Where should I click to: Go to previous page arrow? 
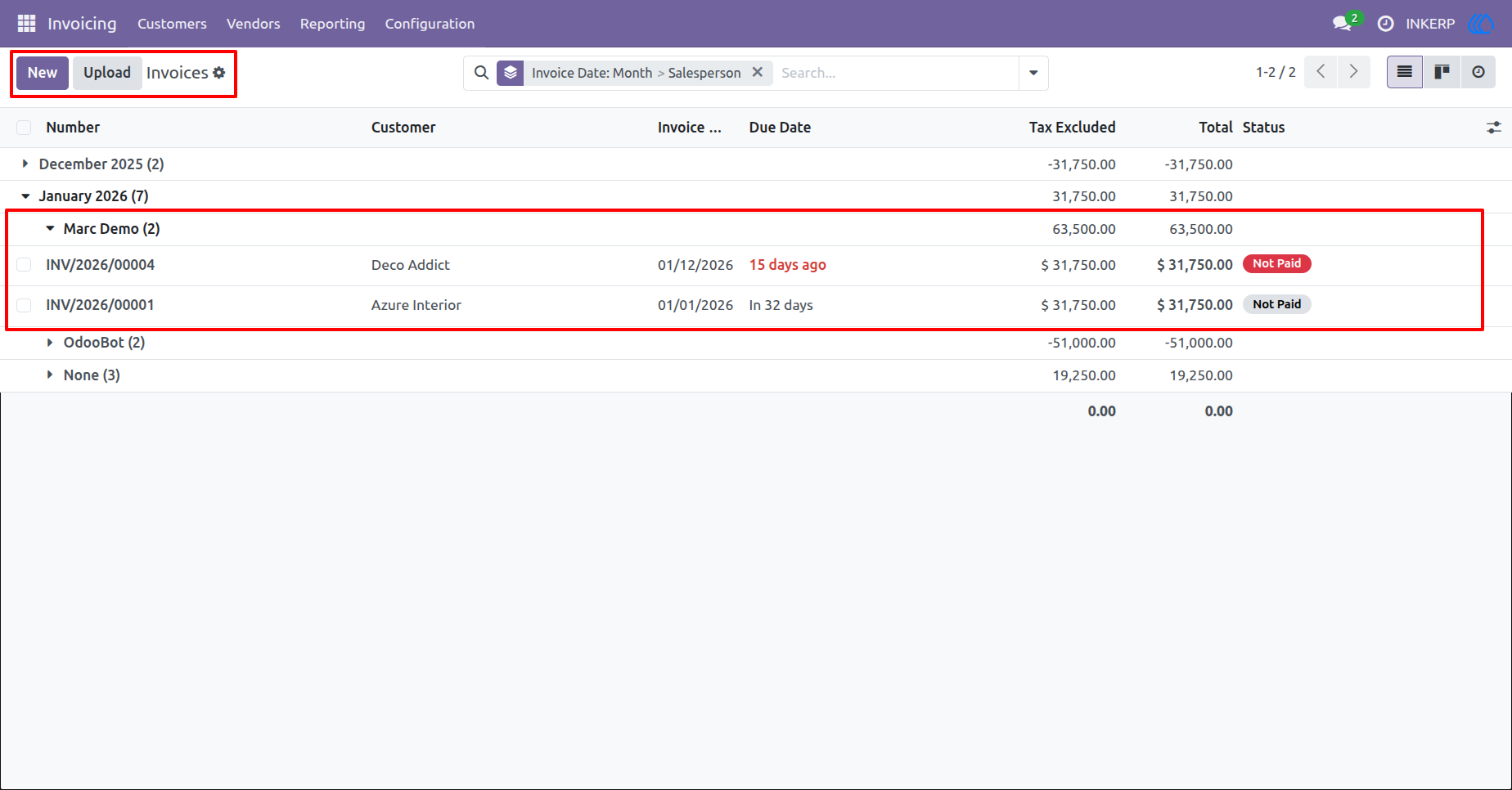pyautogui.click(x=1321, y=72)
